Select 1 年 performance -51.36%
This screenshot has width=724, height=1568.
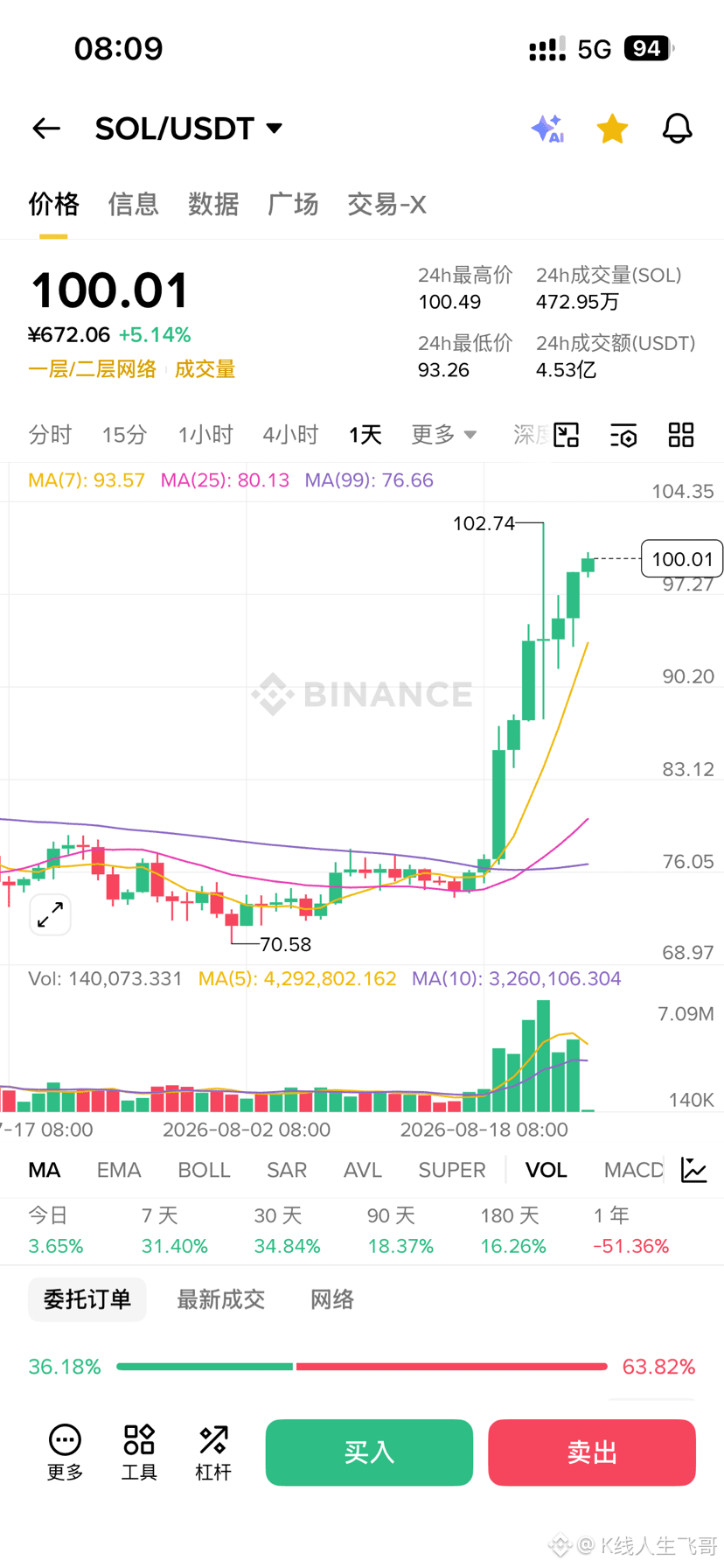tap(631, 1231)
